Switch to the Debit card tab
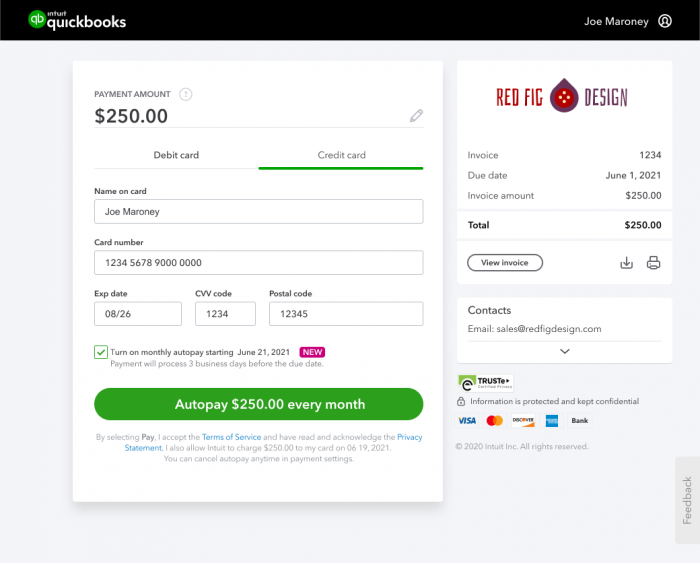 [176, 155]
